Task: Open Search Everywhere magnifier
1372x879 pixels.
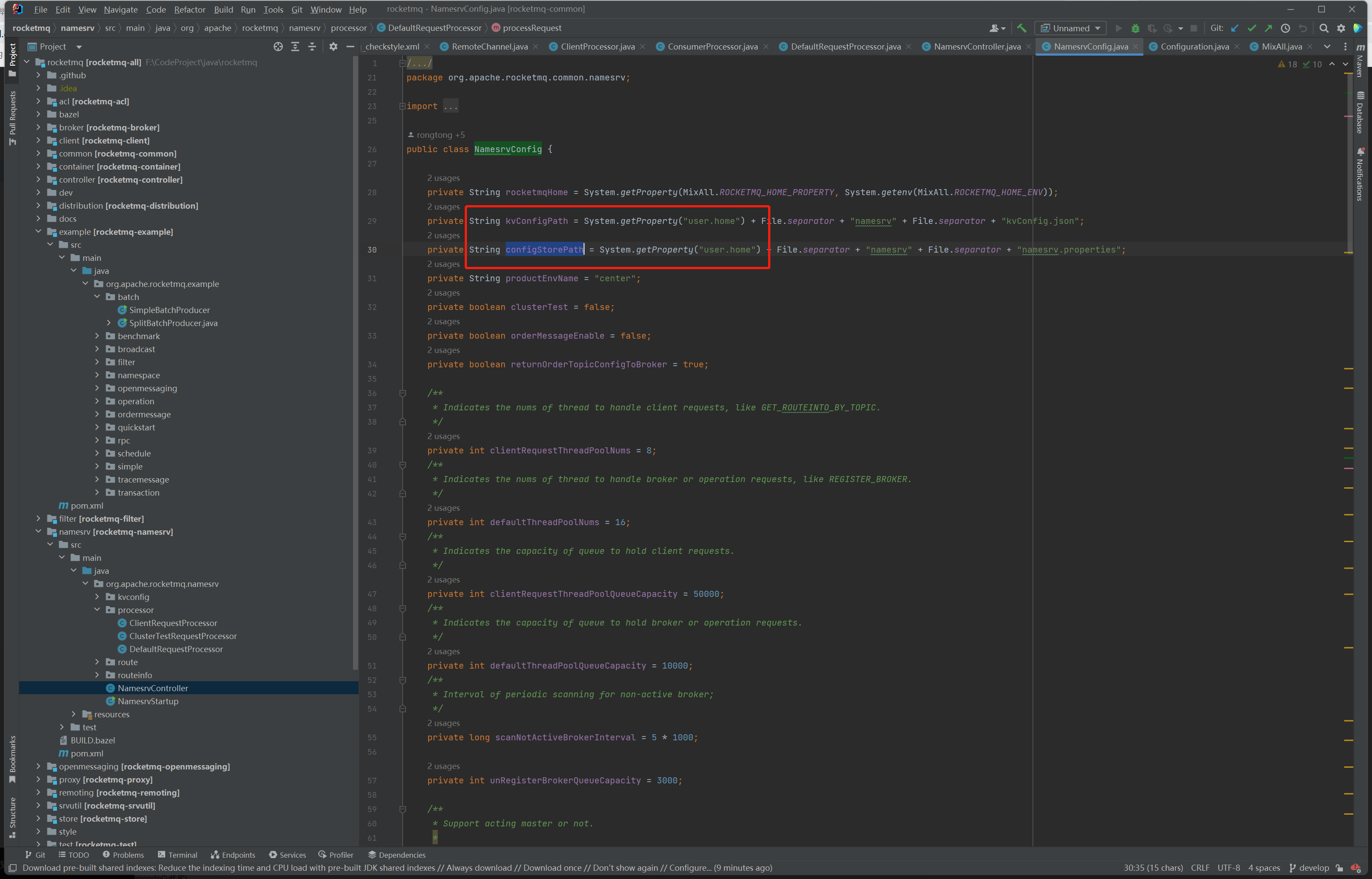Action: click(x=1324, y=28)
